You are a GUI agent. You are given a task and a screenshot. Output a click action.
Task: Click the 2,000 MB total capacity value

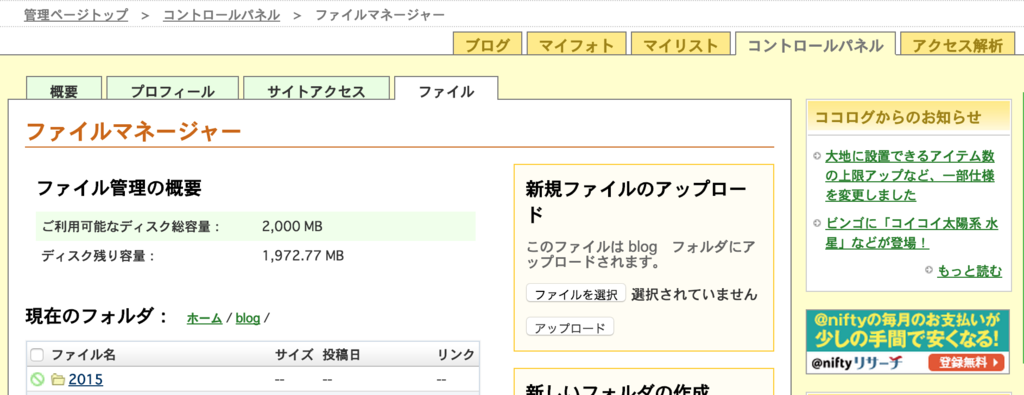[292, 227]
